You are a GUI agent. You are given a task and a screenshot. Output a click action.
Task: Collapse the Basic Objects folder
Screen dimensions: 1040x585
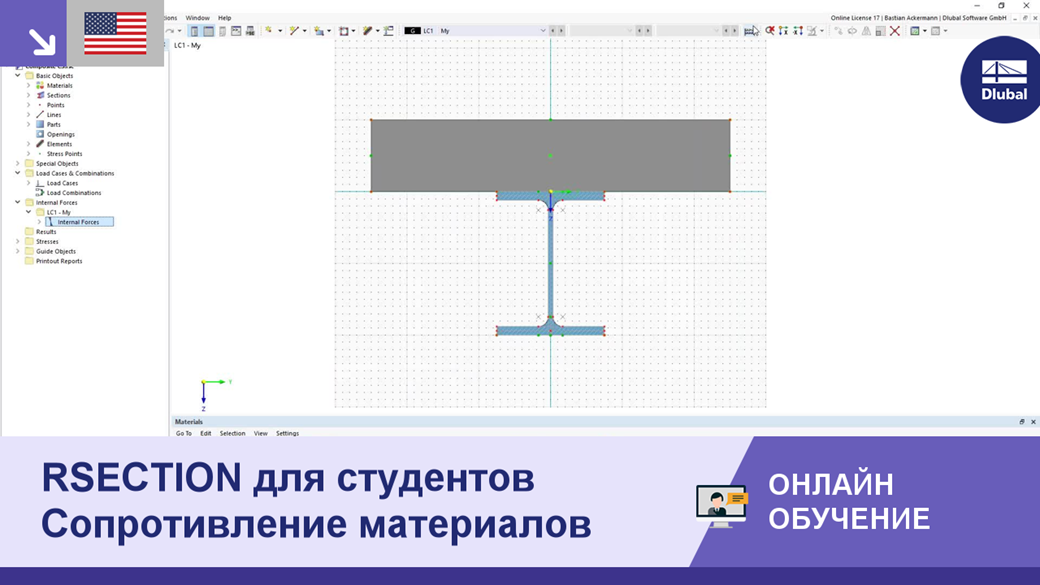coord(18,76)
